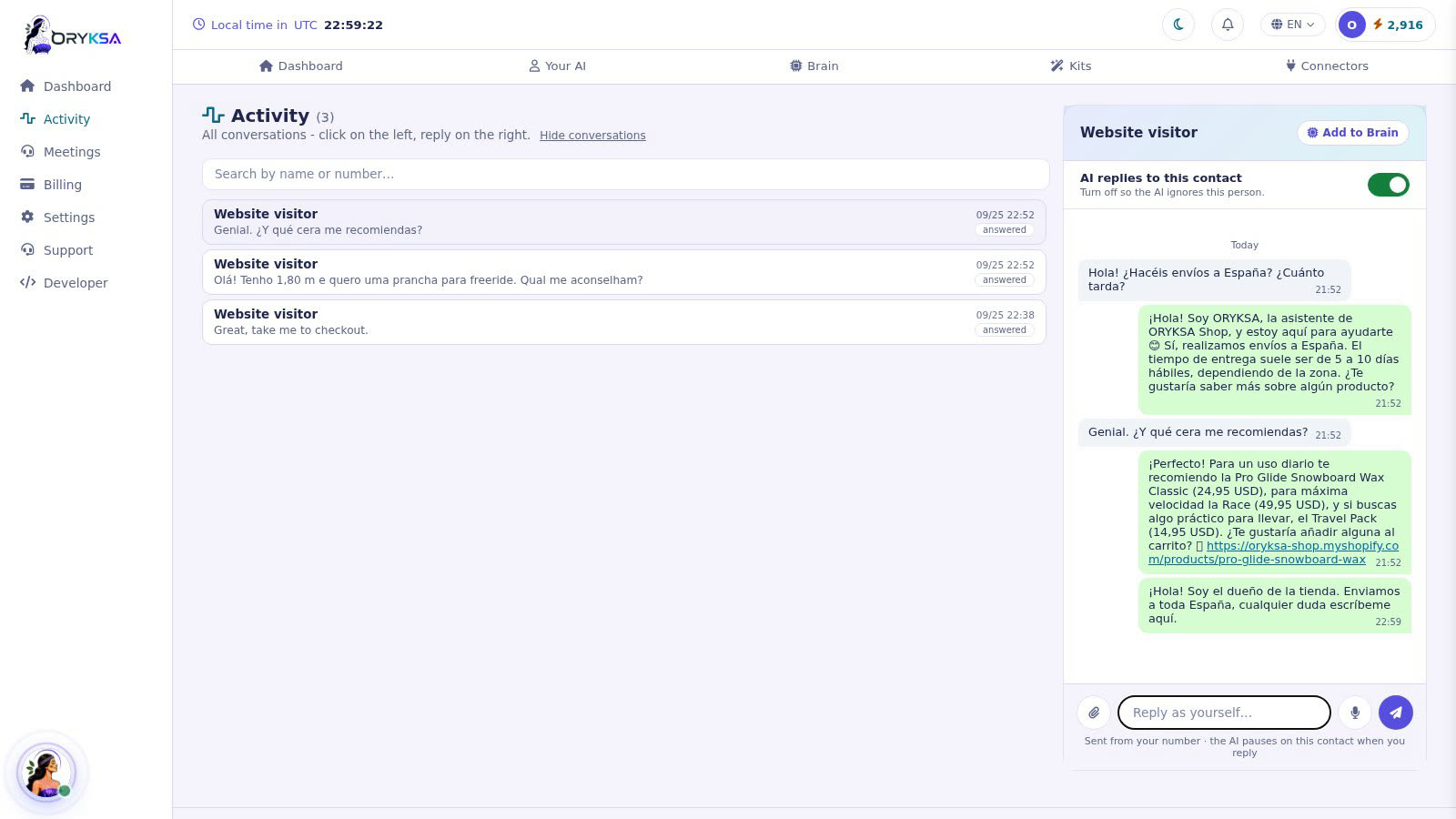This screenshot has width=1456, height=819.
Task: Open the user avatar O menu
Action: pos(1351,25)
